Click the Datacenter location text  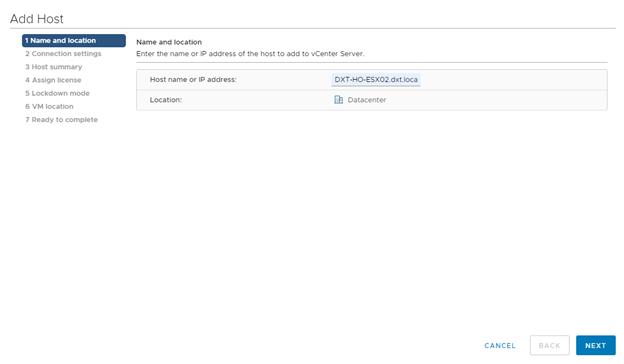(367, 100)
